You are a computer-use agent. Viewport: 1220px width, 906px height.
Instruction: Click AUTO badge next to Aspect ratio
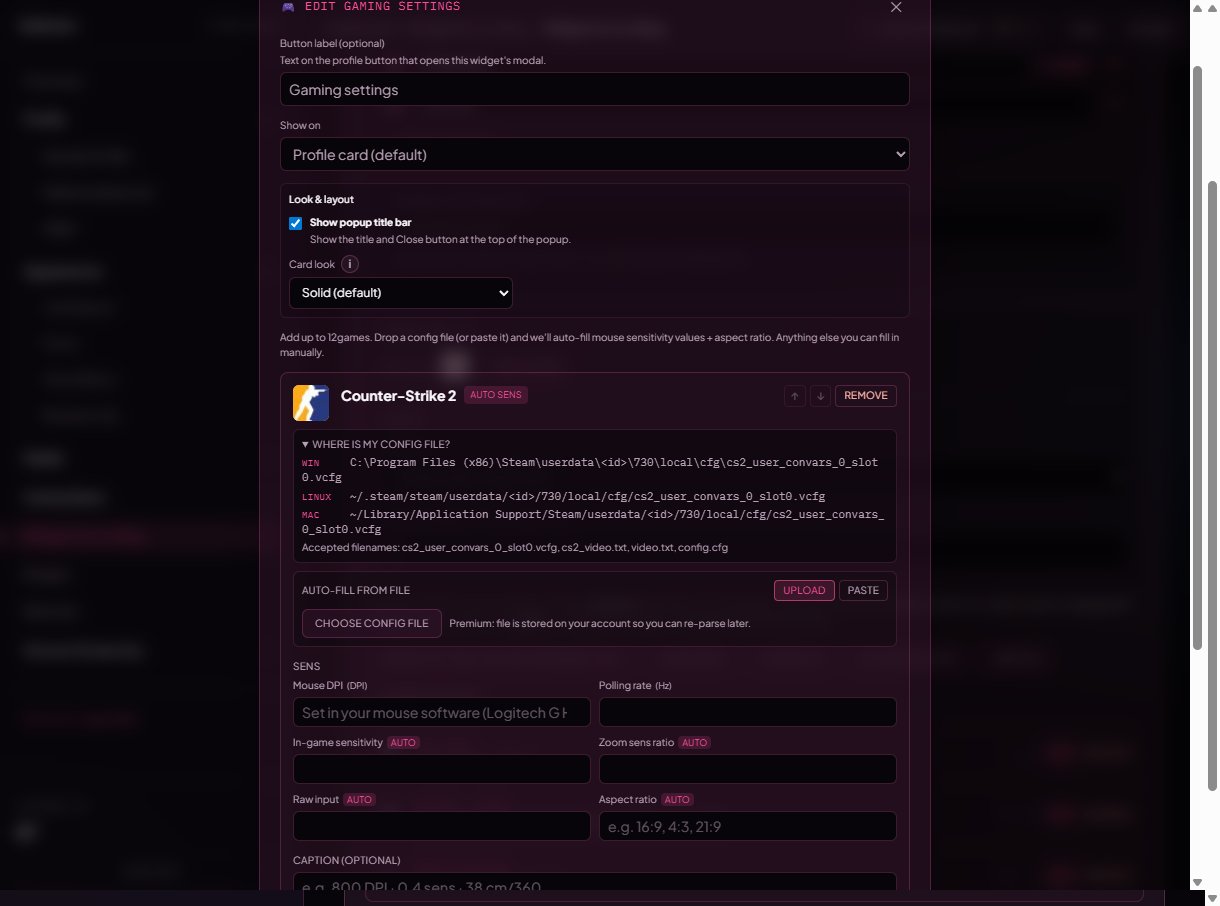677,800
